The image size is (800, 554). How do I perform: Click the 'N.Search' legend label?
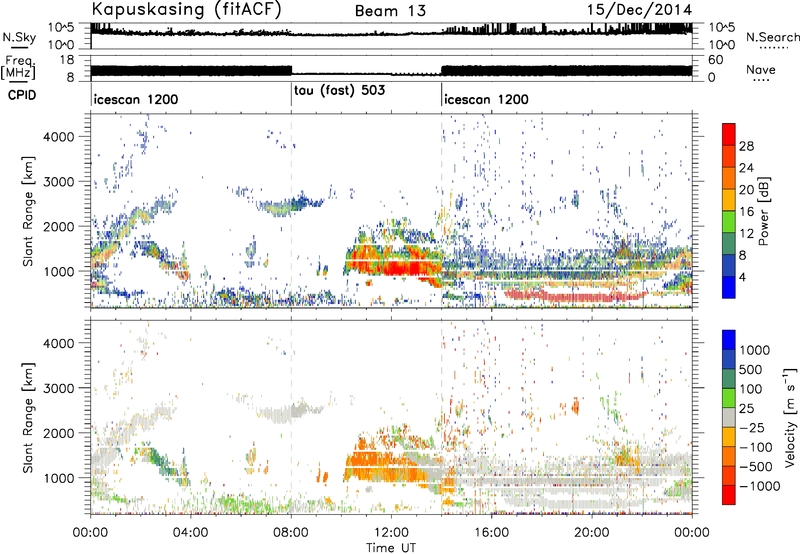(772, 37)
